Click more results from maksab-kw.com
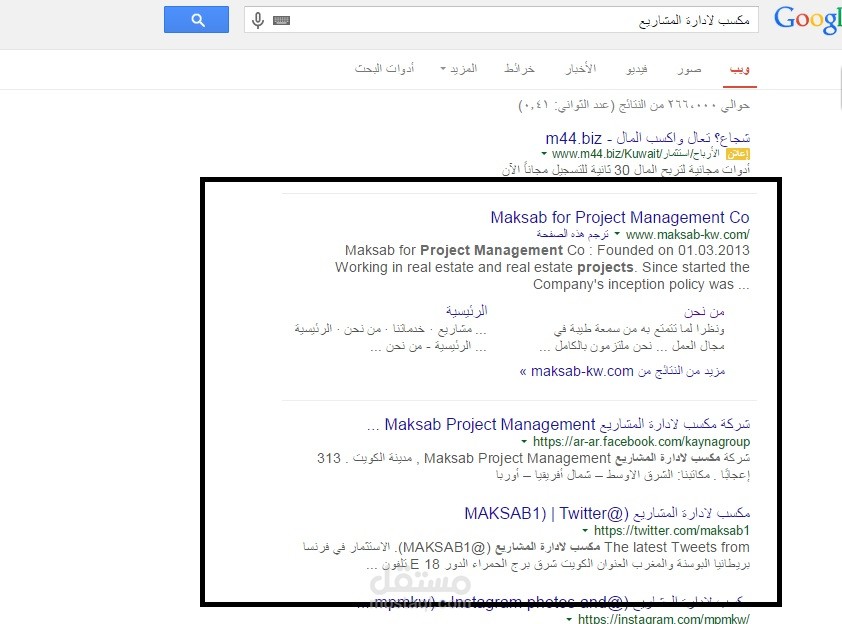This screenshot has height=624, width=842. 622,371
